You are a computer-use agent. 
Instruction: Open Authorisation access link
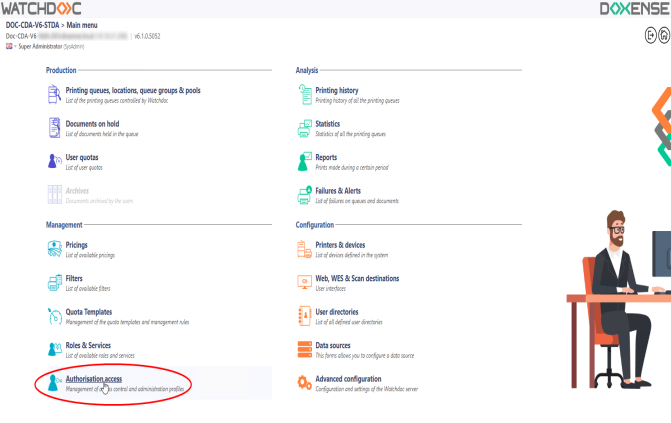(93, 379)
